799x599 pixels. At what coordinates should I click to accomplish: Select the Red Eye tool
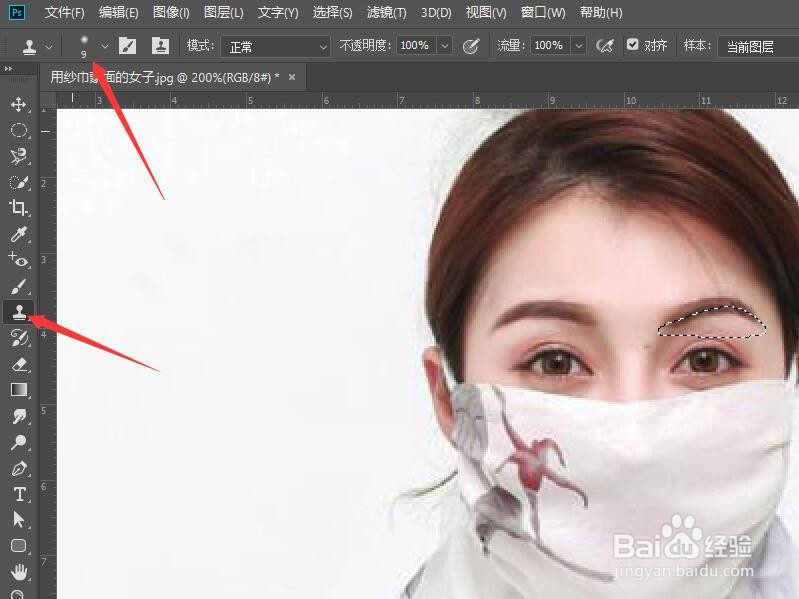click(x=19, y=260)
